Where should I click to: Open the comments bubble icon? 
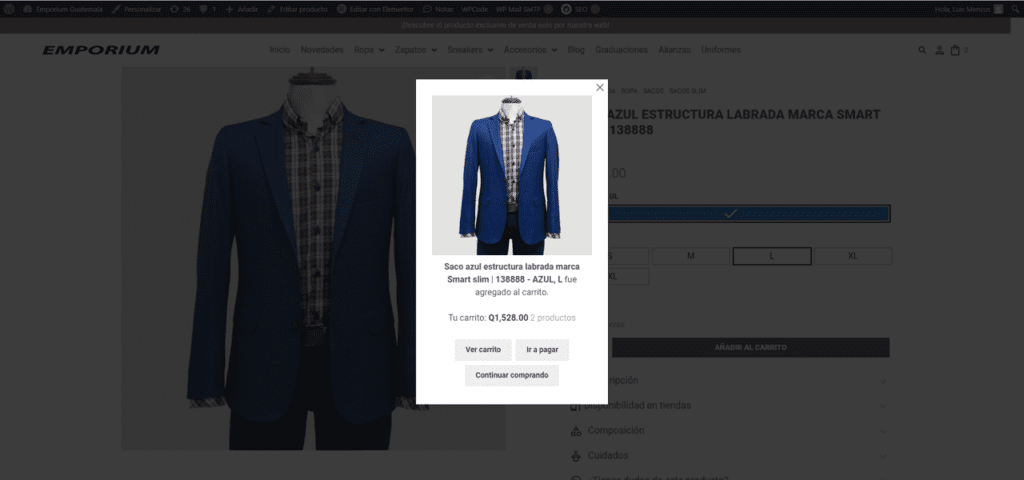coord(208,9)
